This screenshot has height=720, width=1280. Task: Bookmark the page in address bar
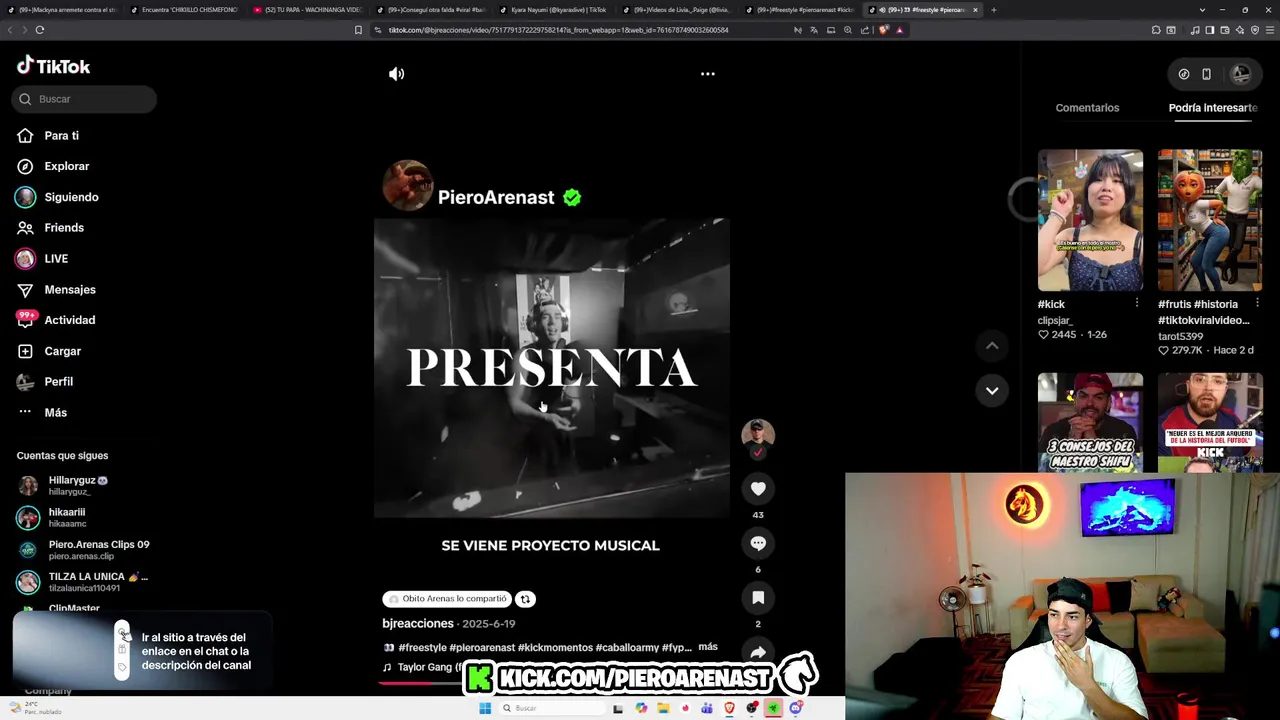click(358, 30)
